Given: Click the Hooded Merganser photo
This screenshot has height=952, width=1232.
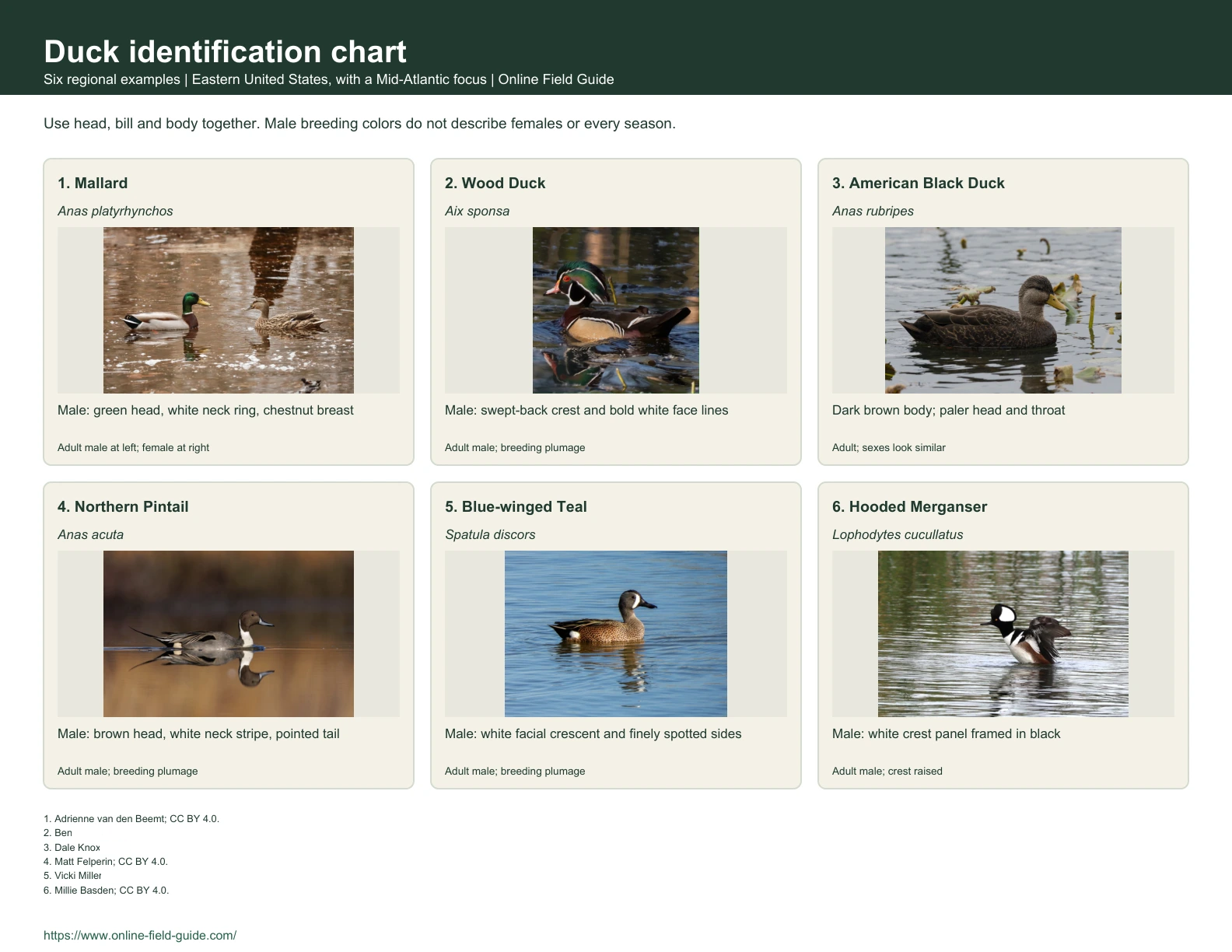Looking at the screenshot, I should (x=1003, y=634).
